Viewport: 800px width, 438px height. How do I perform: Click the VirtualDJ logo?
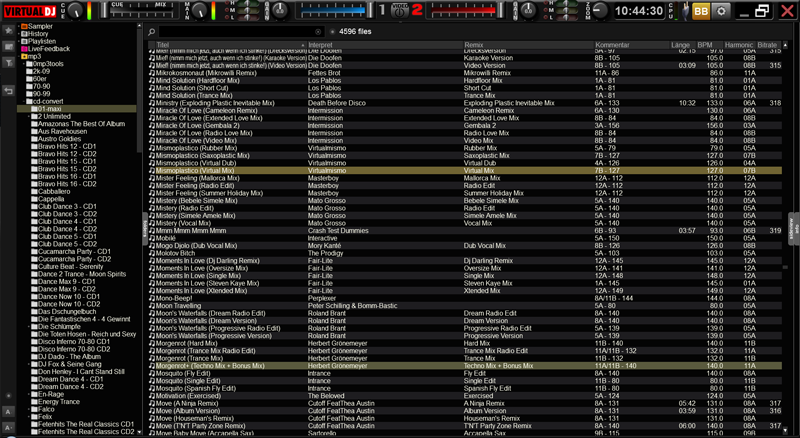(x=30, y=11)
